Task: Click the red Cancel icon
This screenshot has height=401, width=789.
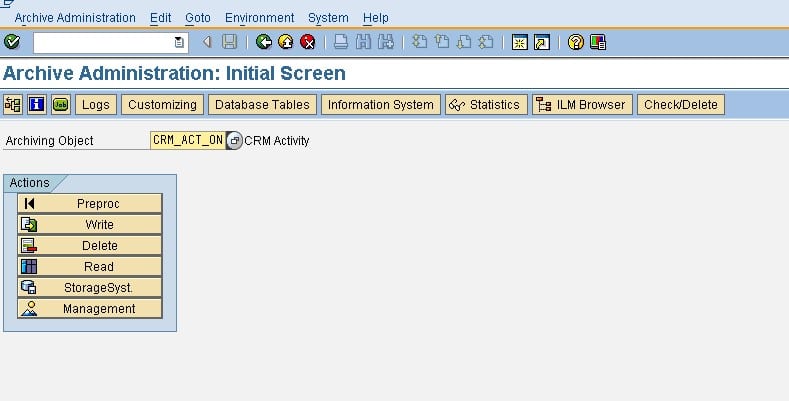Action: tap(307, 42)
